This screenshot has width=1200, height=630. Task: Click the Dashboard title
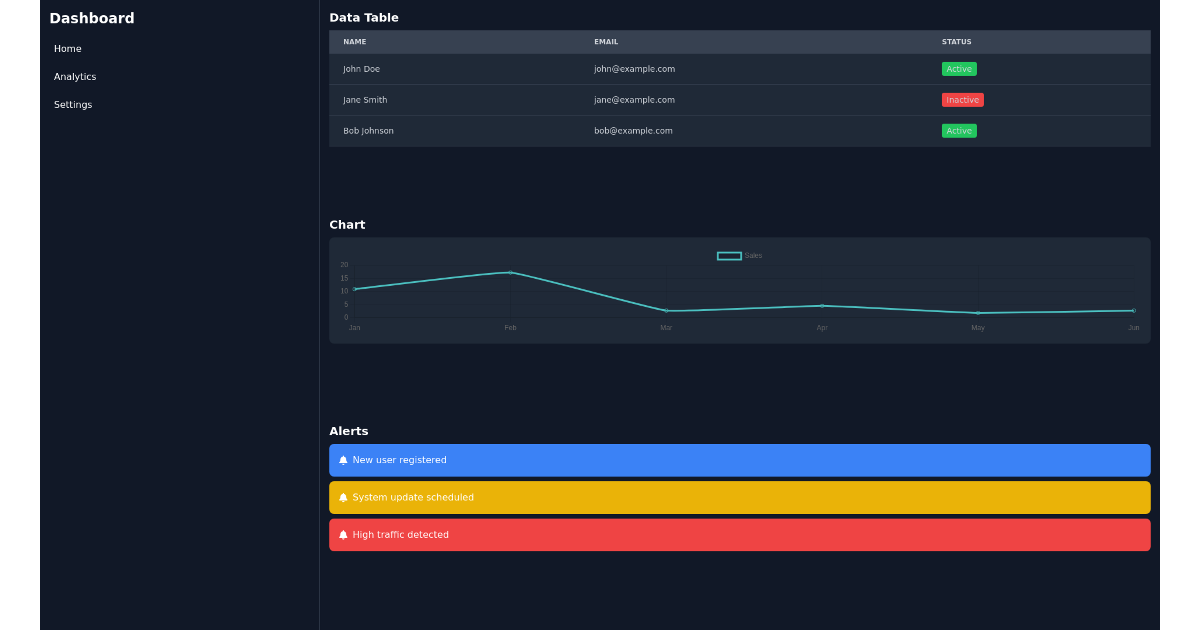pyautogui.click(x=92, y=18)
